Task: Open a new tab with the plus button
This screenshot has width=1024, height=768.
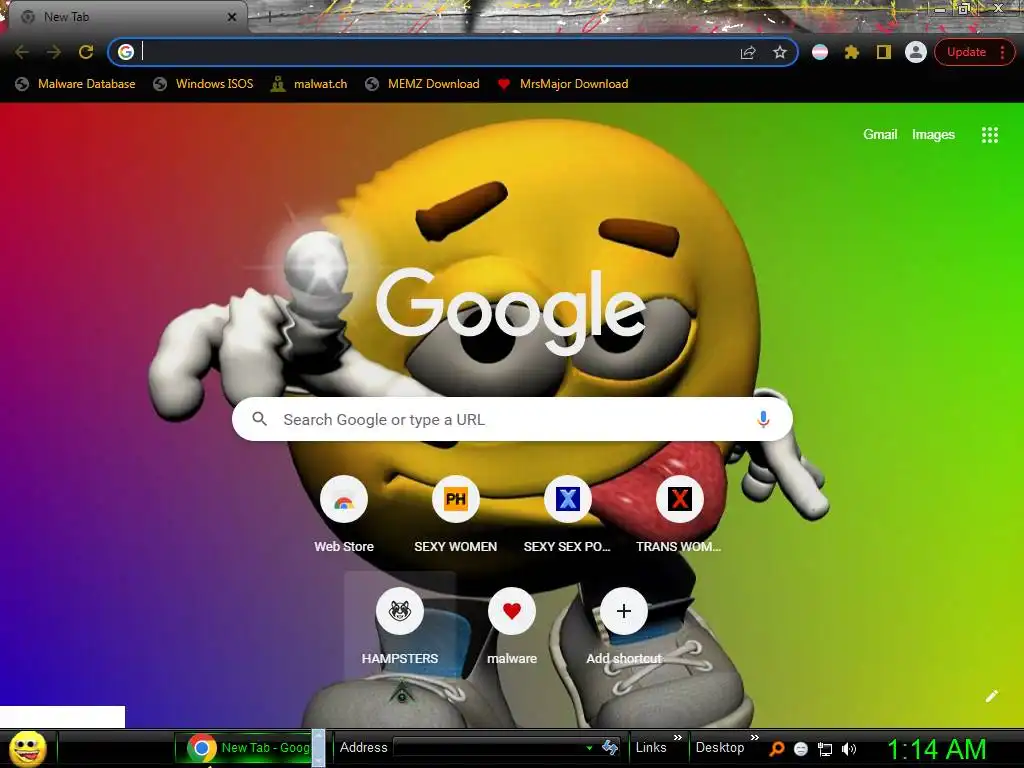Action: (x=270, y=17)
